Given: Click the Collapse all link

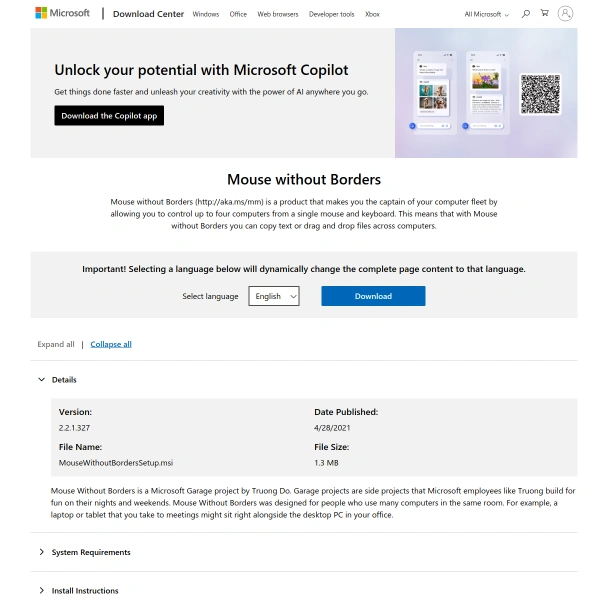Looking at the screenshot, I should [x=111, y=344].
